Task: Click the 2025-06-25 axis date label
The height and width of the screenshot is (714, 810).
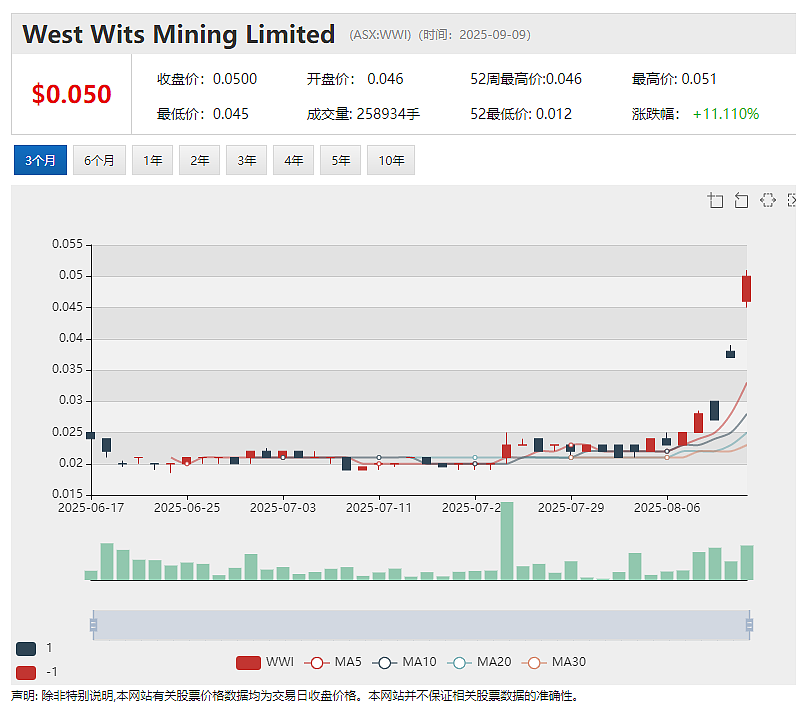Action: click(187, 508)
